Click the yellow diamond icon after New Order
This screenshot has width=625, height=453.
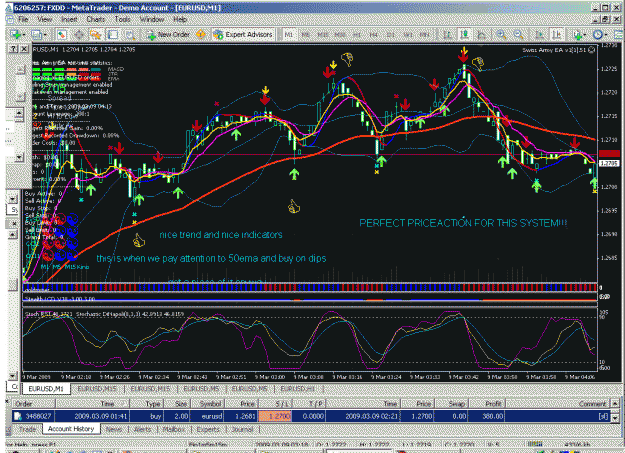click(200, 35)
